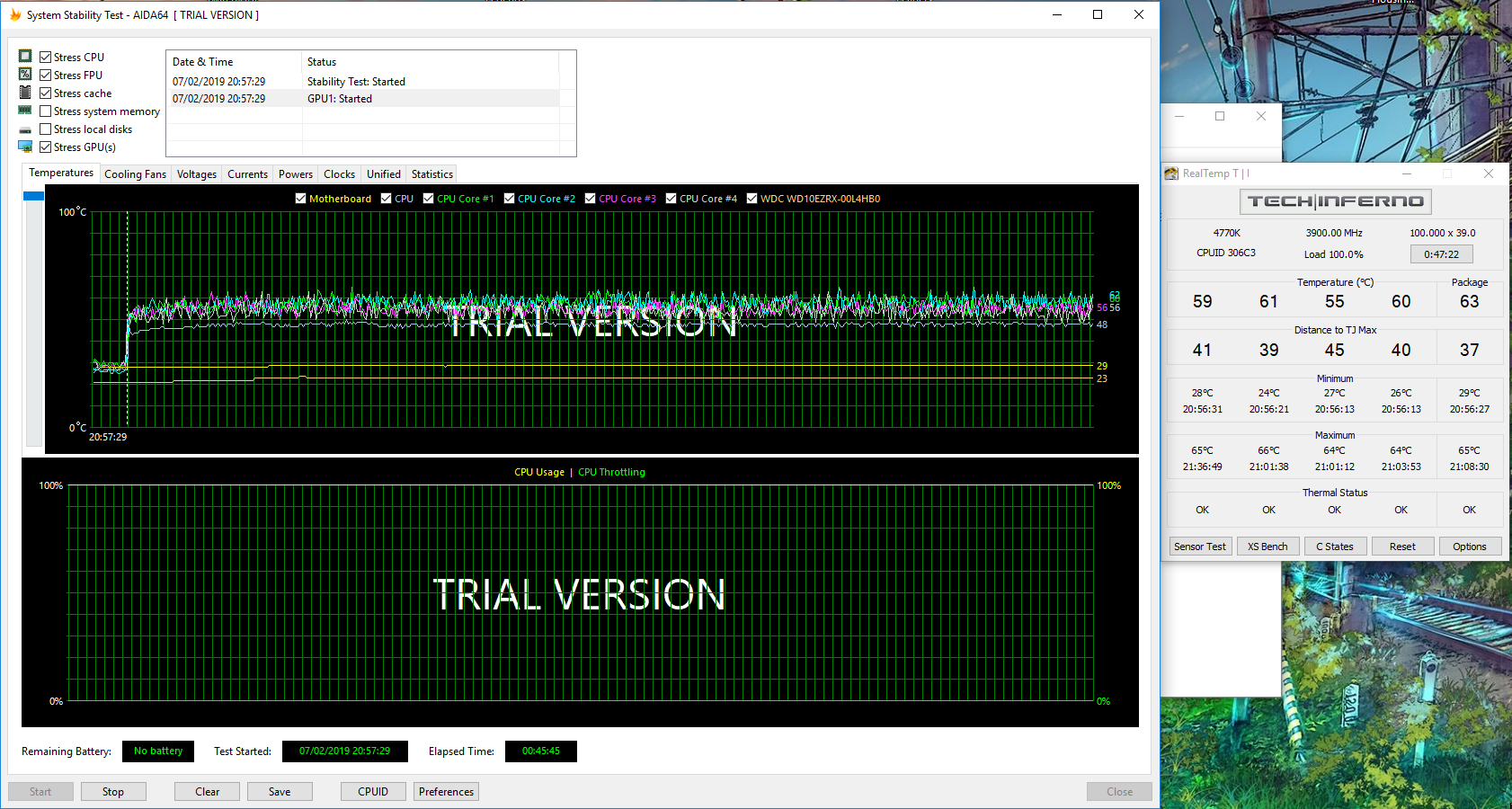Click the blue graph scale slider left of temperature graph
1512x809 pixels.
tap(33, 196)
